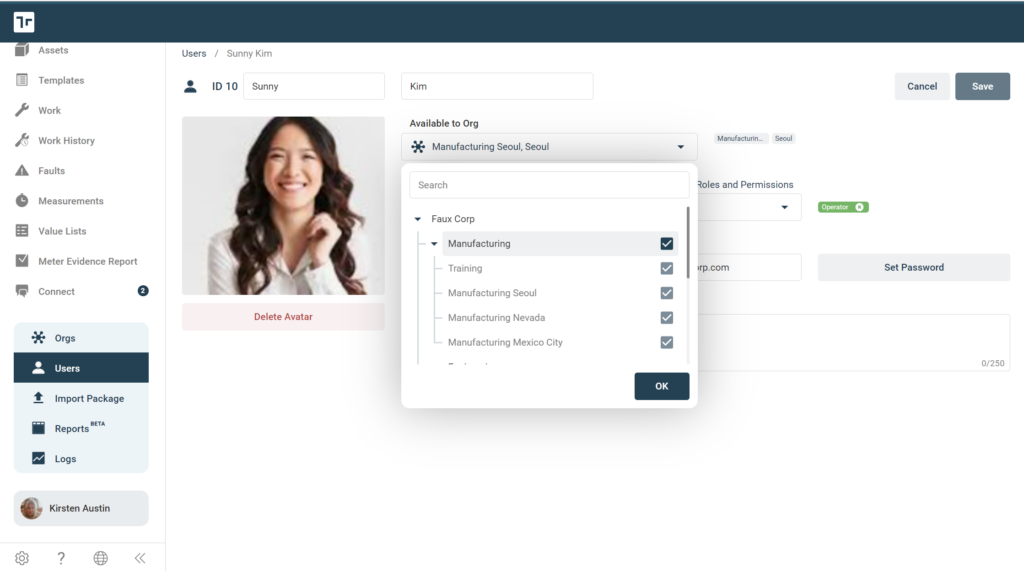This screenshot has height=571, width=1024.
Task: Select Training tree row label
Action: coord(465,268)
